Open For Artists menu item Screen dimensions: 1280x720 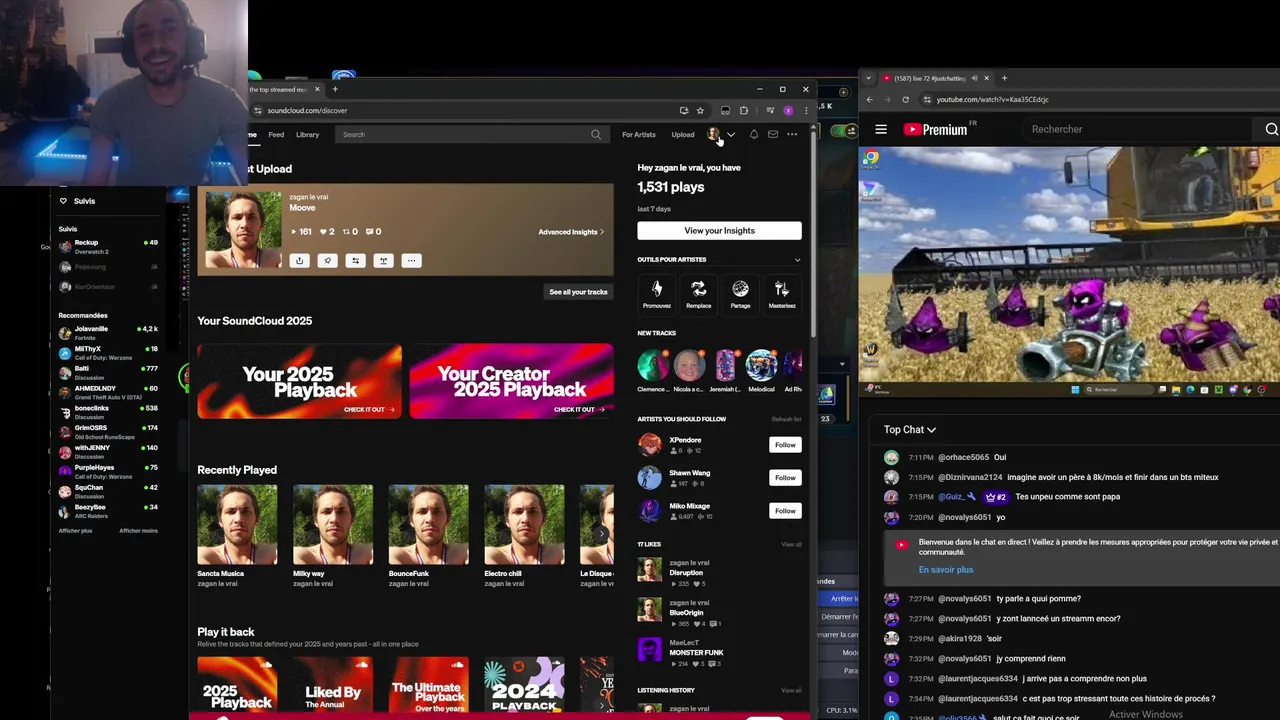639,134
